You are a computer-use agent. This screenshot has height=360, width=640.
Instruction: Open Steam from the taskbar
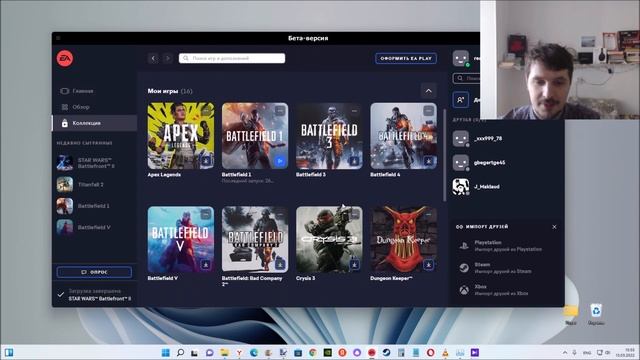386,352
